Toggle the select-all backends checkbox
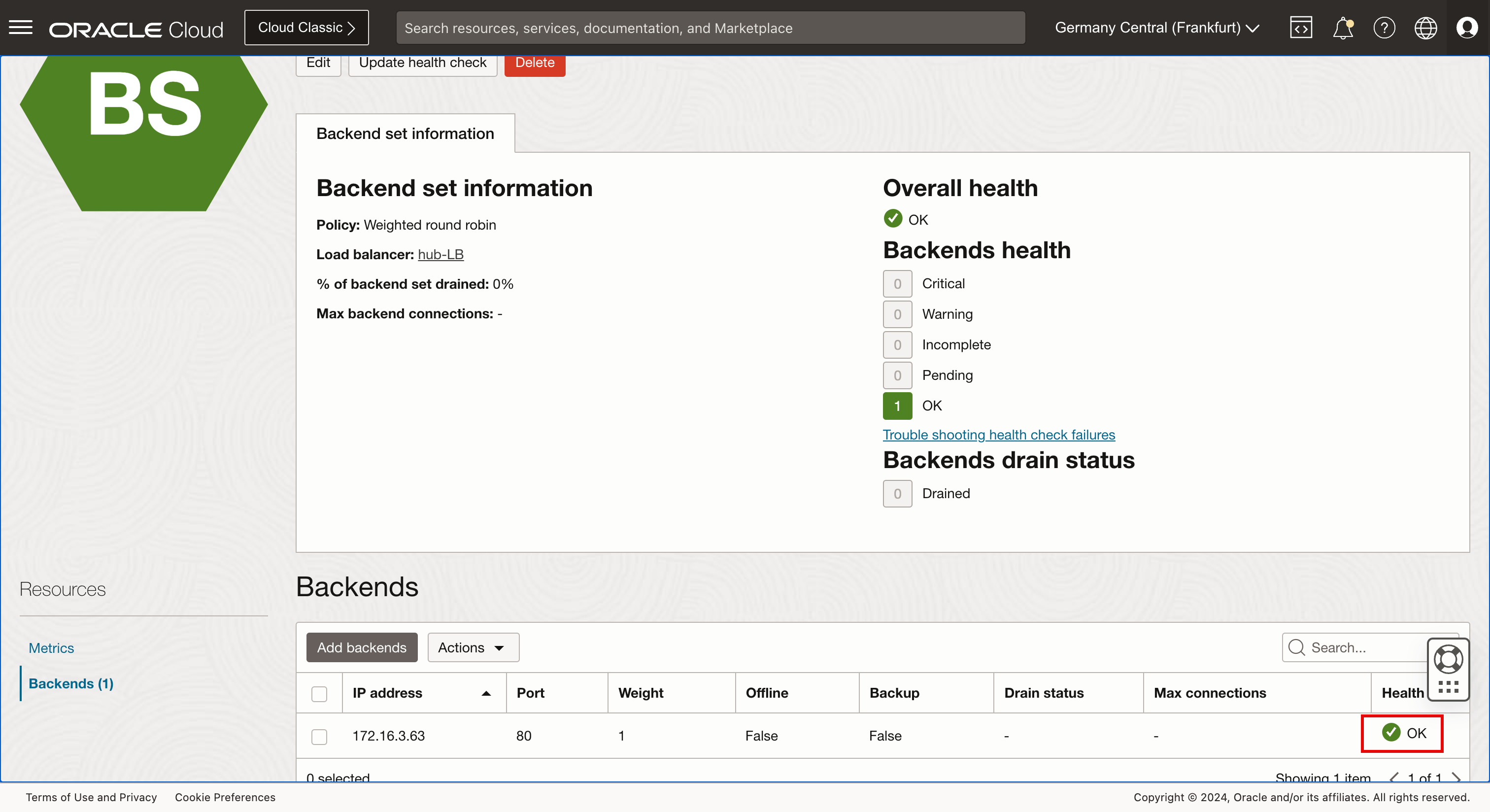Viewport: 1490px width, 812px height. tap(319, 693)
